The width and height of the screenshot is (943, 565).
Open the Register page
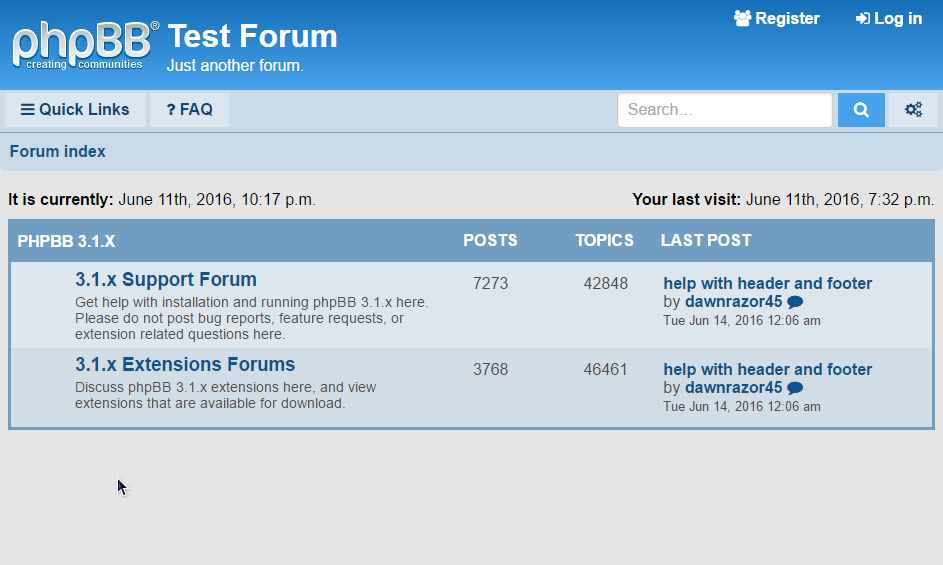click(776, 18)
